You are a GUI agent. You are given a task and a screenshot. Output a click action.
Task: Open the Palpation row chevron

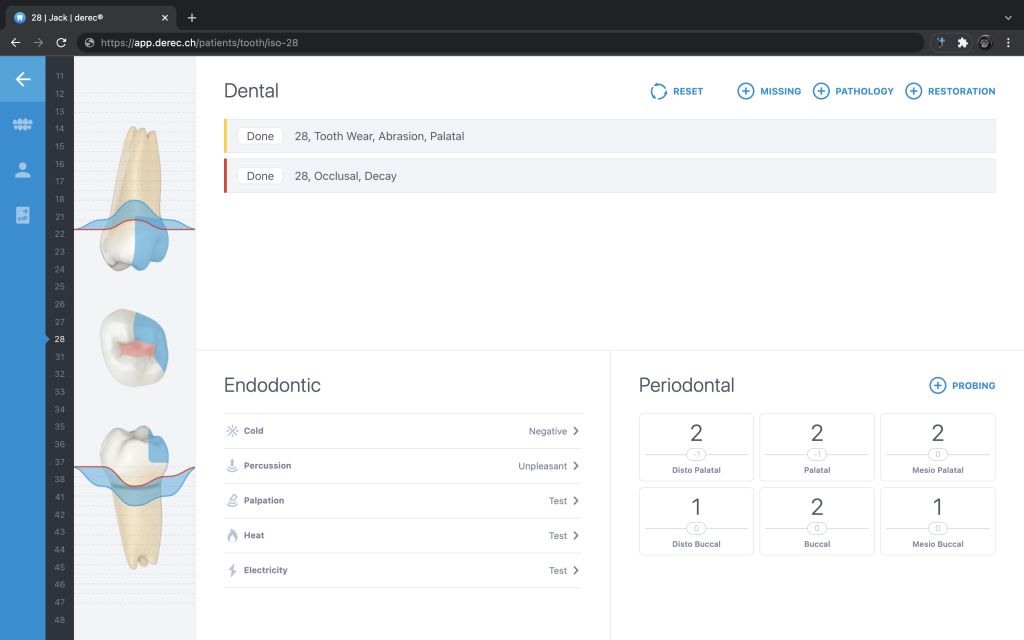pos(575,500)
